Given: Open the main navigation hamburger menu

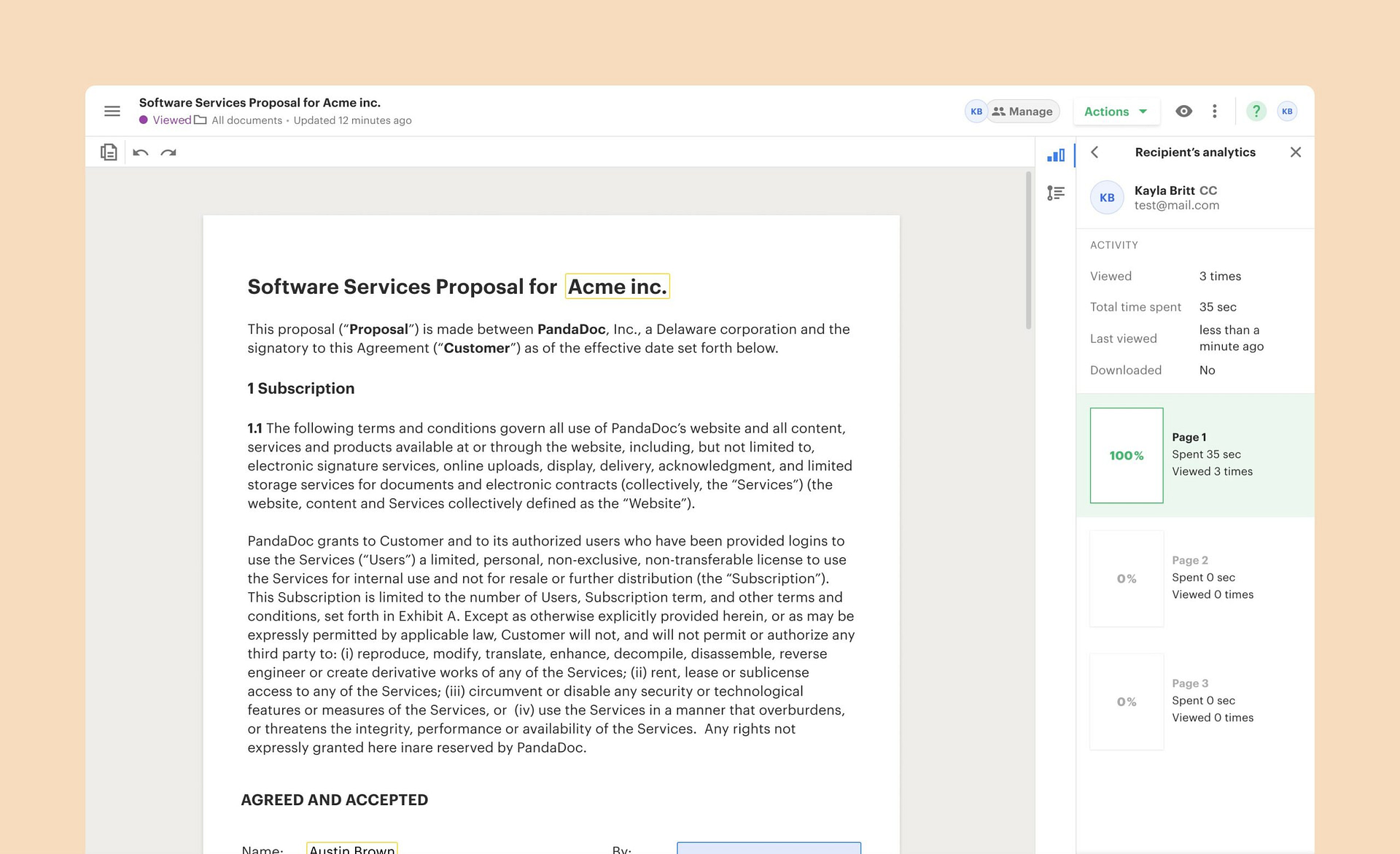Looking at the screenshot, I should 112,111.
